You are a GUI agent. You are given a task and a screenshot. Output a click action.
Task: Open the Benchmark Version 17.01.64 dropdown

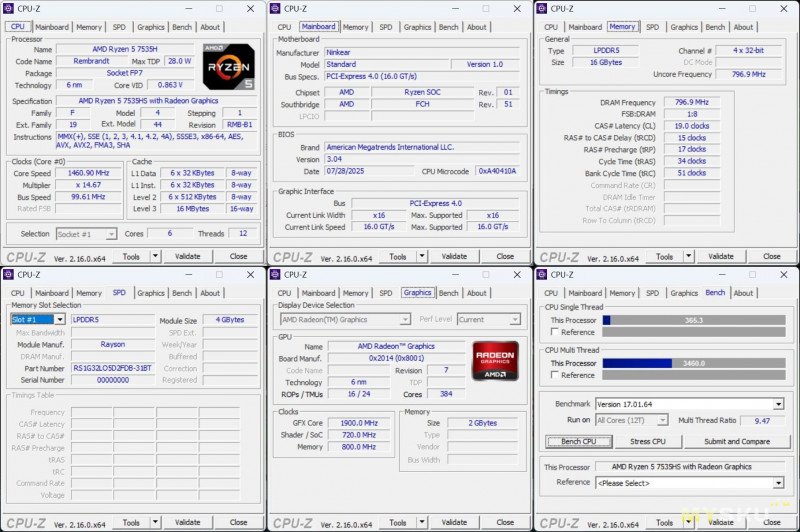[779, 404]
